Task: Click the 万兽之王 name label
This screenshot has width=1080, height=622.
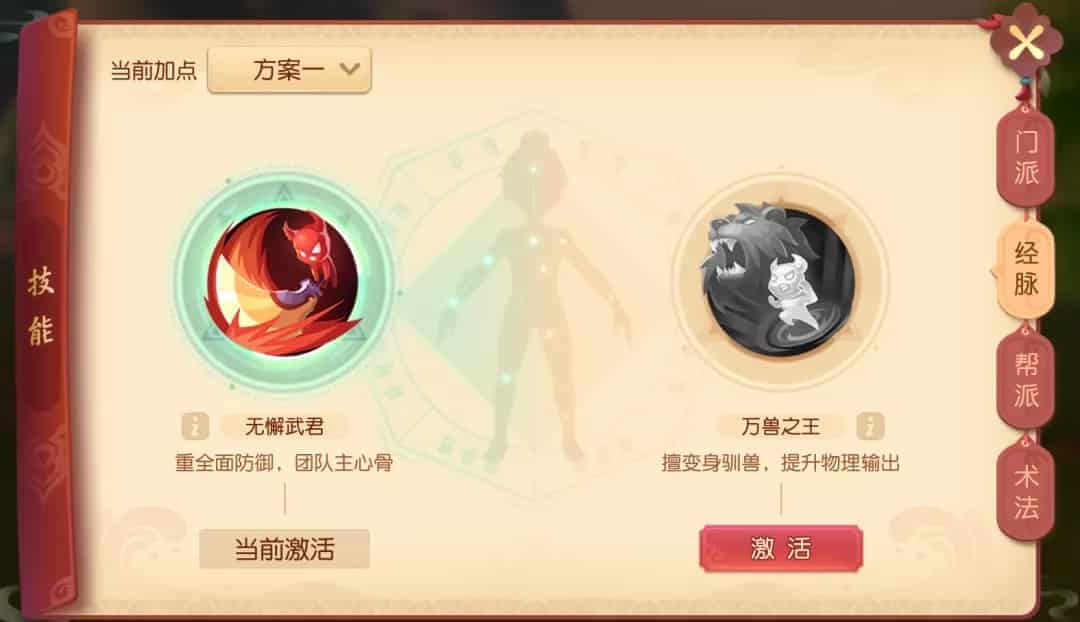Action: [x=780, y=426]
